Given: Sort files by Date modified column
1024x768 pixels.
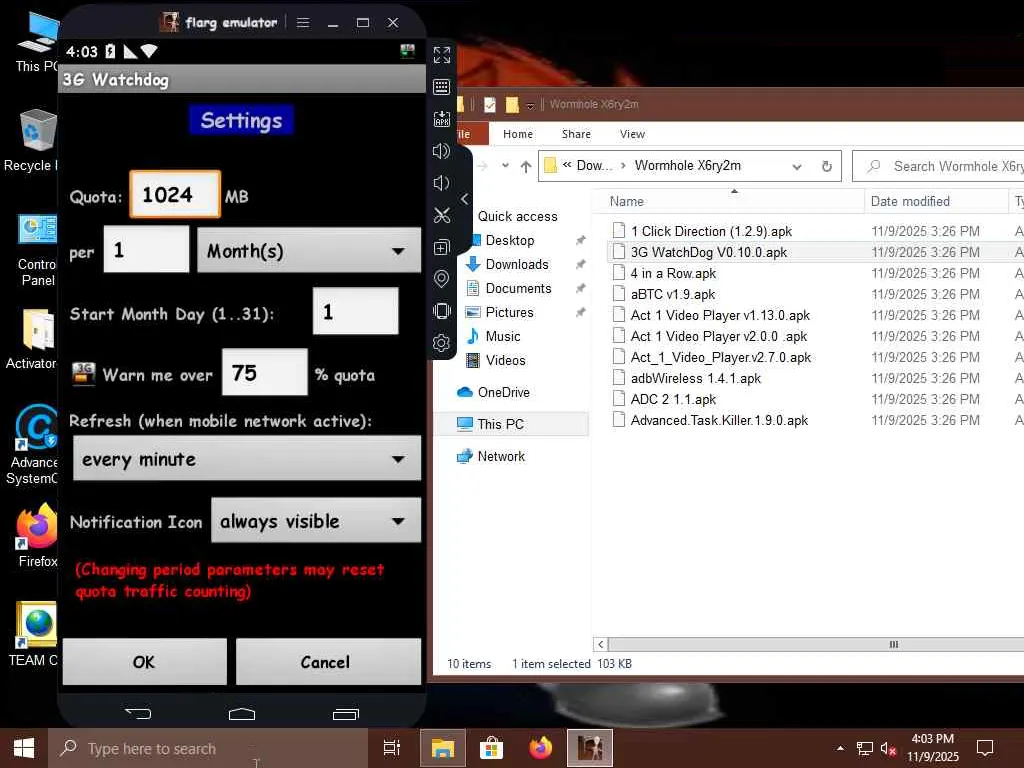Looking at the screenshot, I should [935, 201].
